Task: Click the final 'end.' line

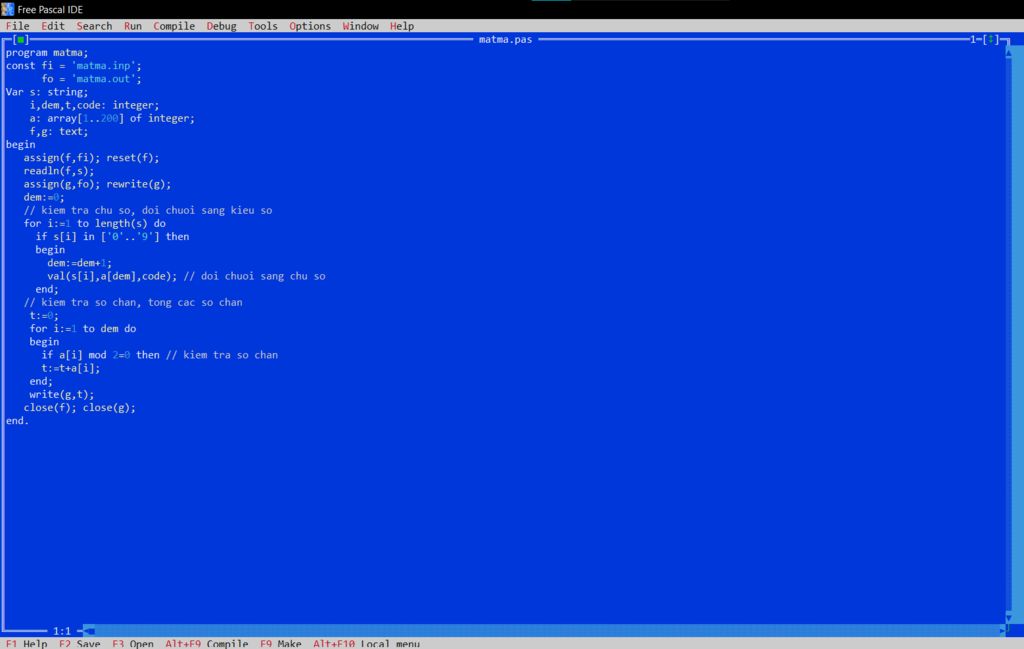Action: coord(17,420)
